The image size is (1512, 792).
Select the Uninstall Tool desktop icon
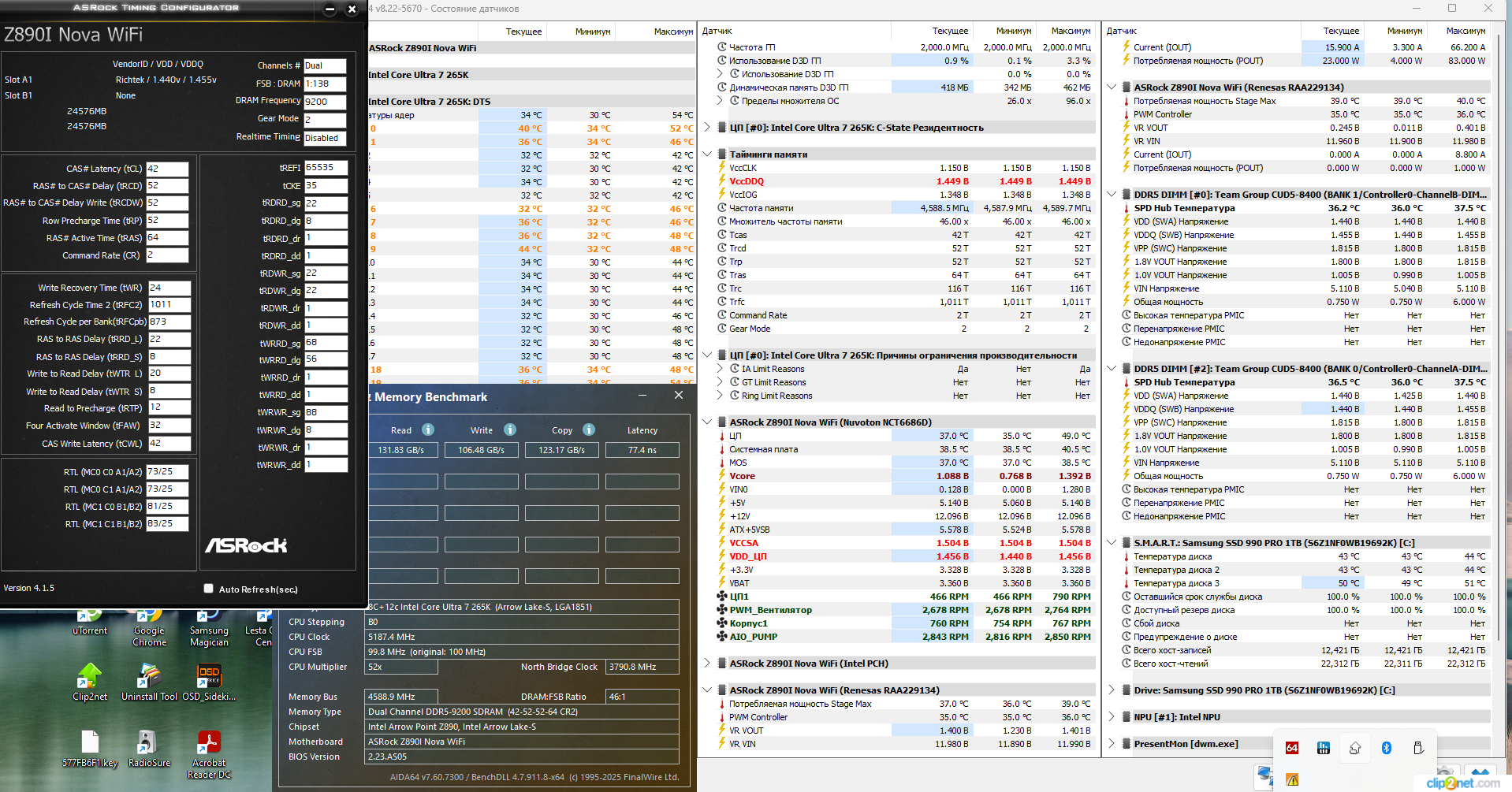[x=149, y=682]
